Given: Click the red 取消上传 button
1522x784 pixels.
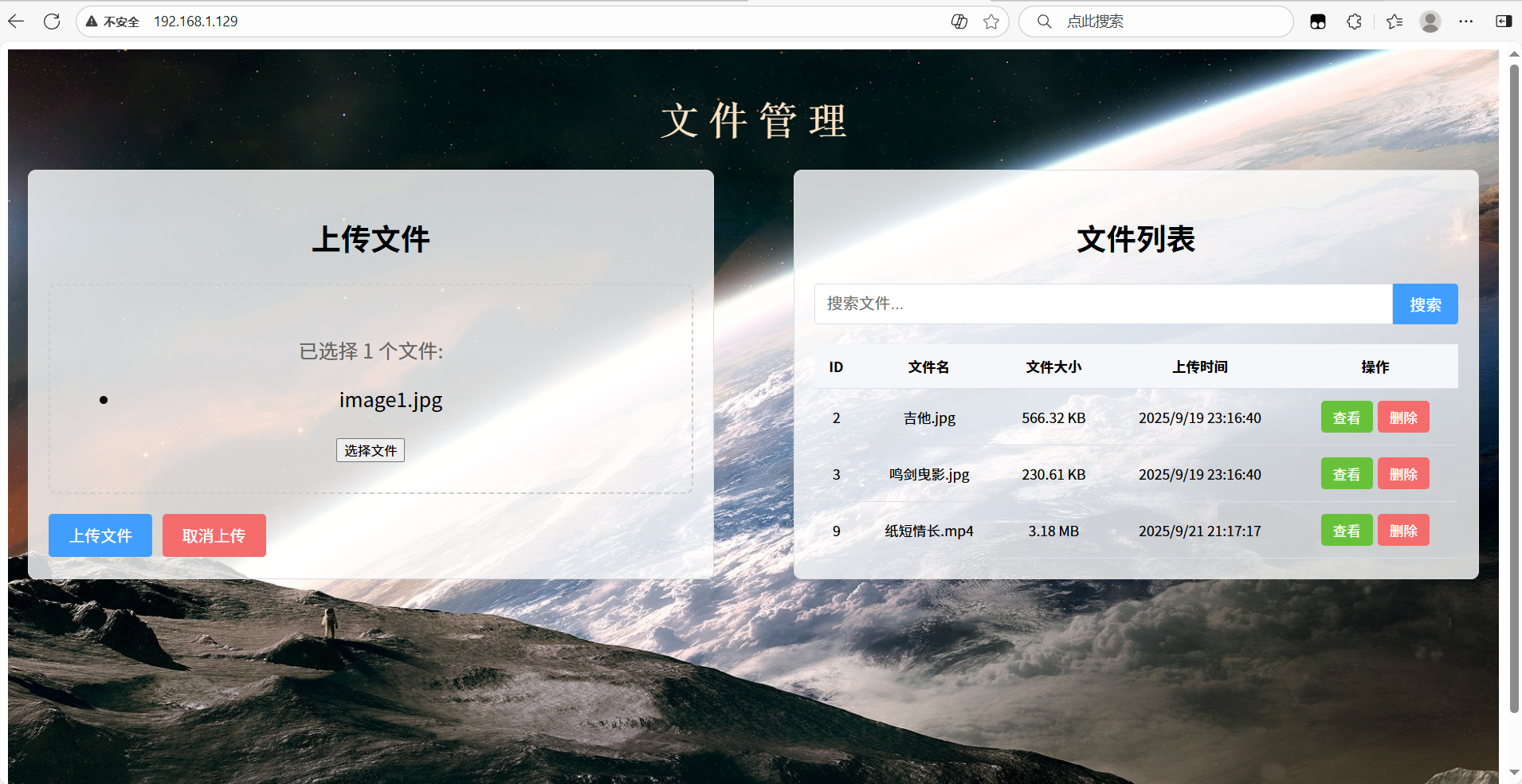Looking at the screenshot, I should (214, 535).
